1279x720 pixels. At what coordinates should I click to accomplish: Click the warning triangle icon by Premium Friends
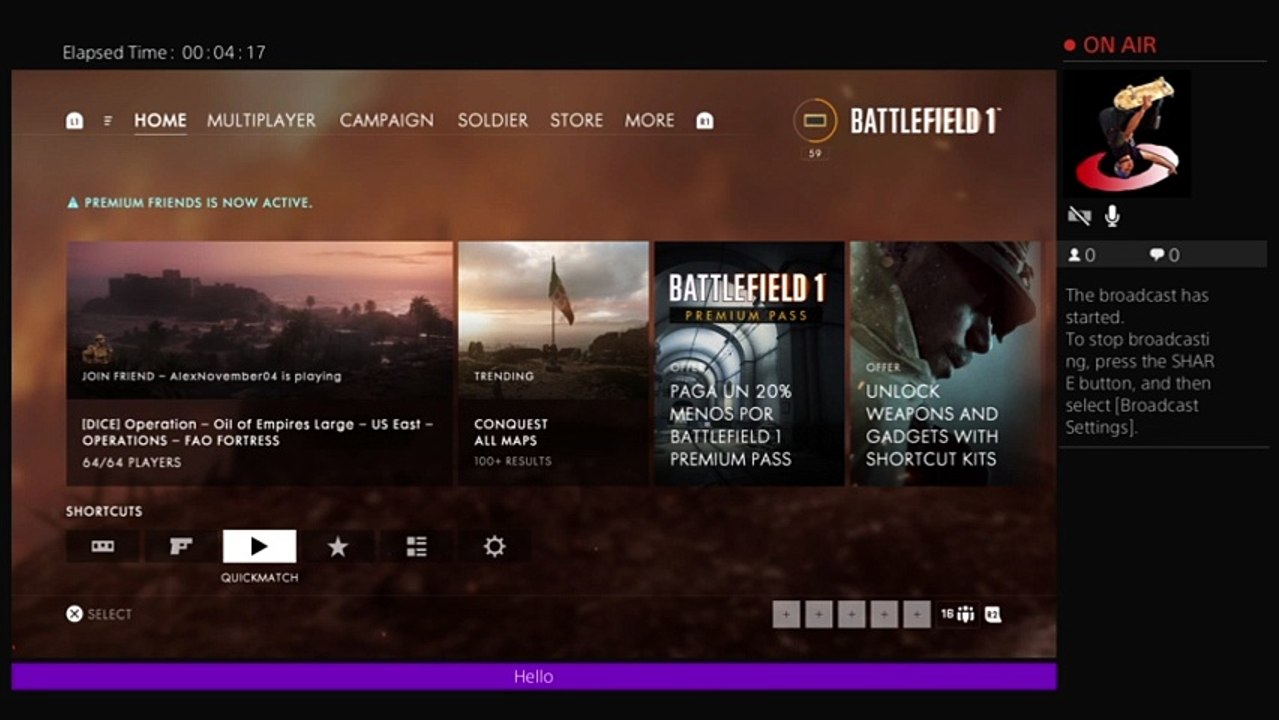tap(73, 202)
